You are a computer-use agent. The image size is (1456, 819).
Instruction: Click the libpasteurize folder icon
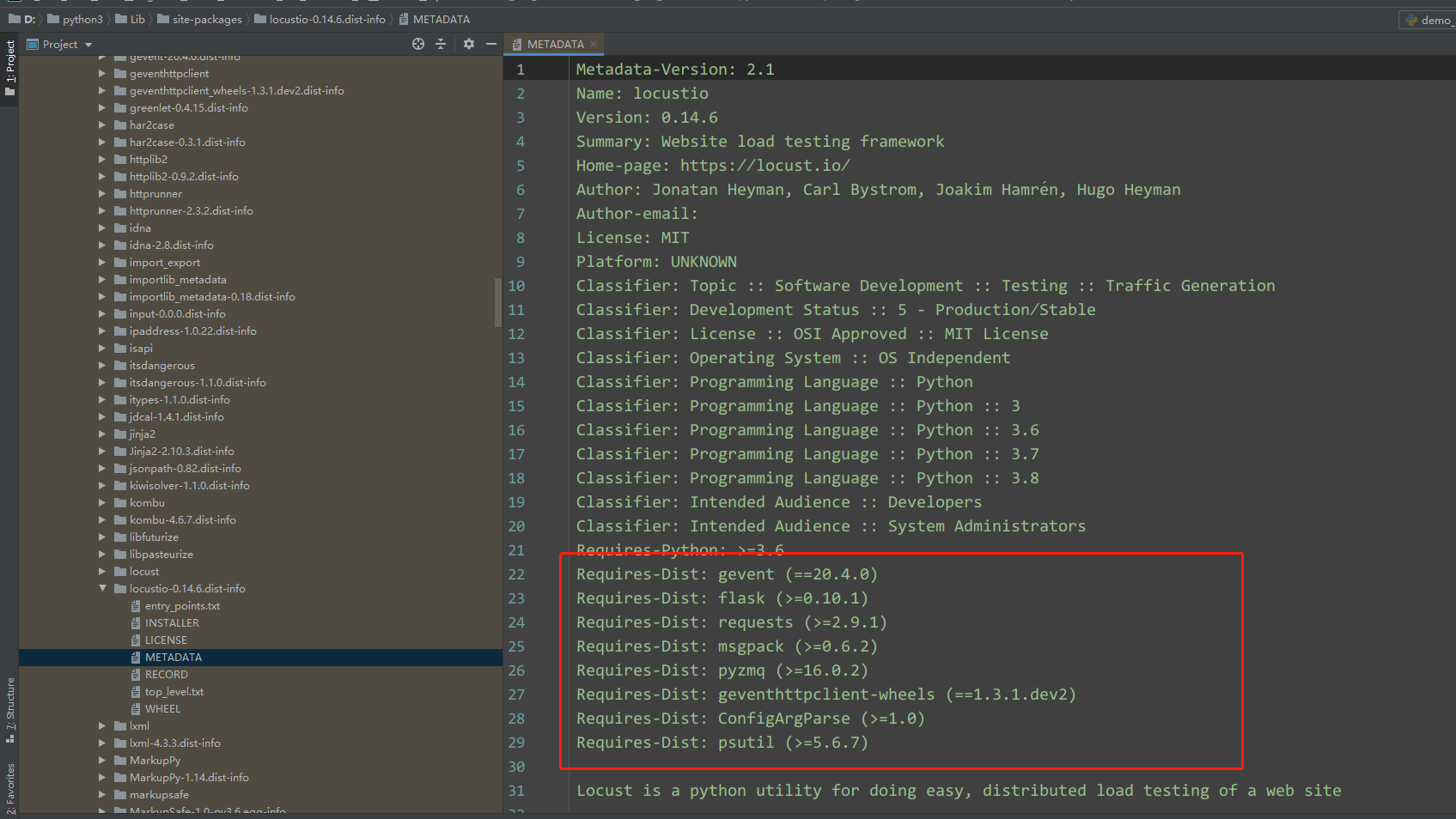(x=120, y=554)
